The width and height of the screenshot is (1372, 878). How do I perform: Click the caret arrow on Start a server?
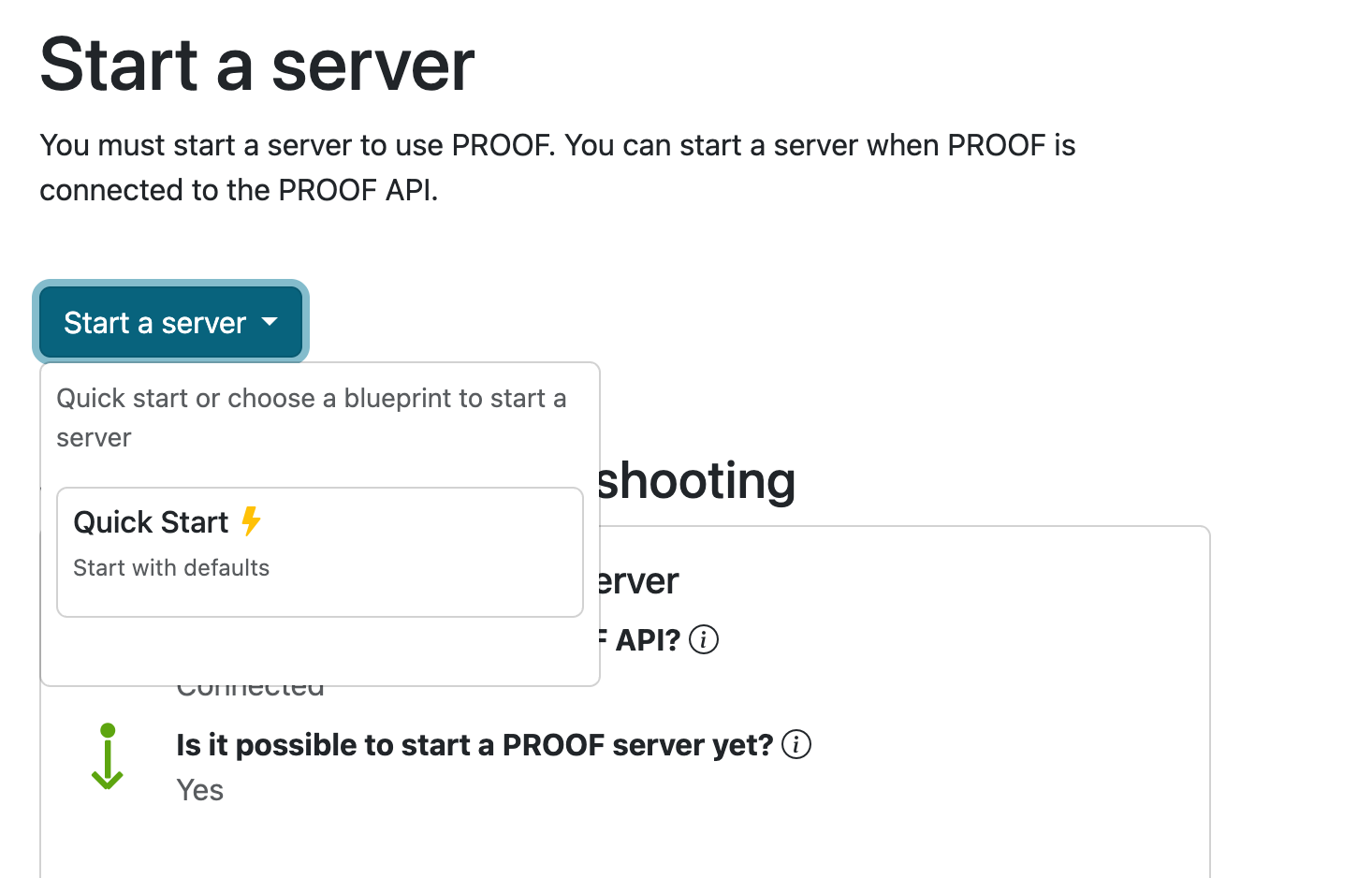[270, 322]
